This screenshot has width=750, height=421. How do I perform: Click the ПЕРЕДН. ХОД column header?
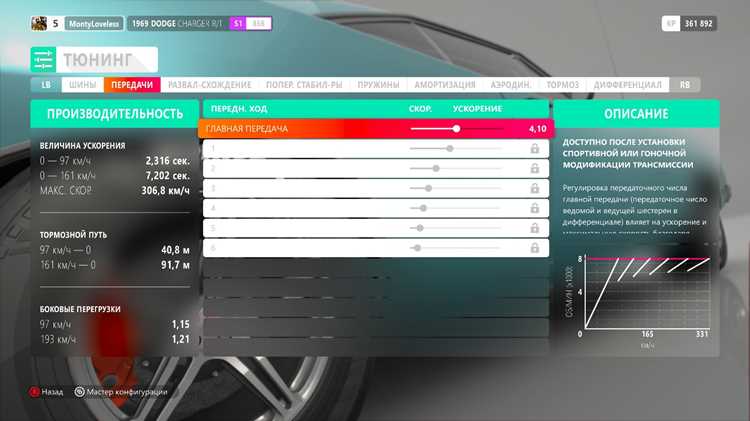[x=239, y=109]
